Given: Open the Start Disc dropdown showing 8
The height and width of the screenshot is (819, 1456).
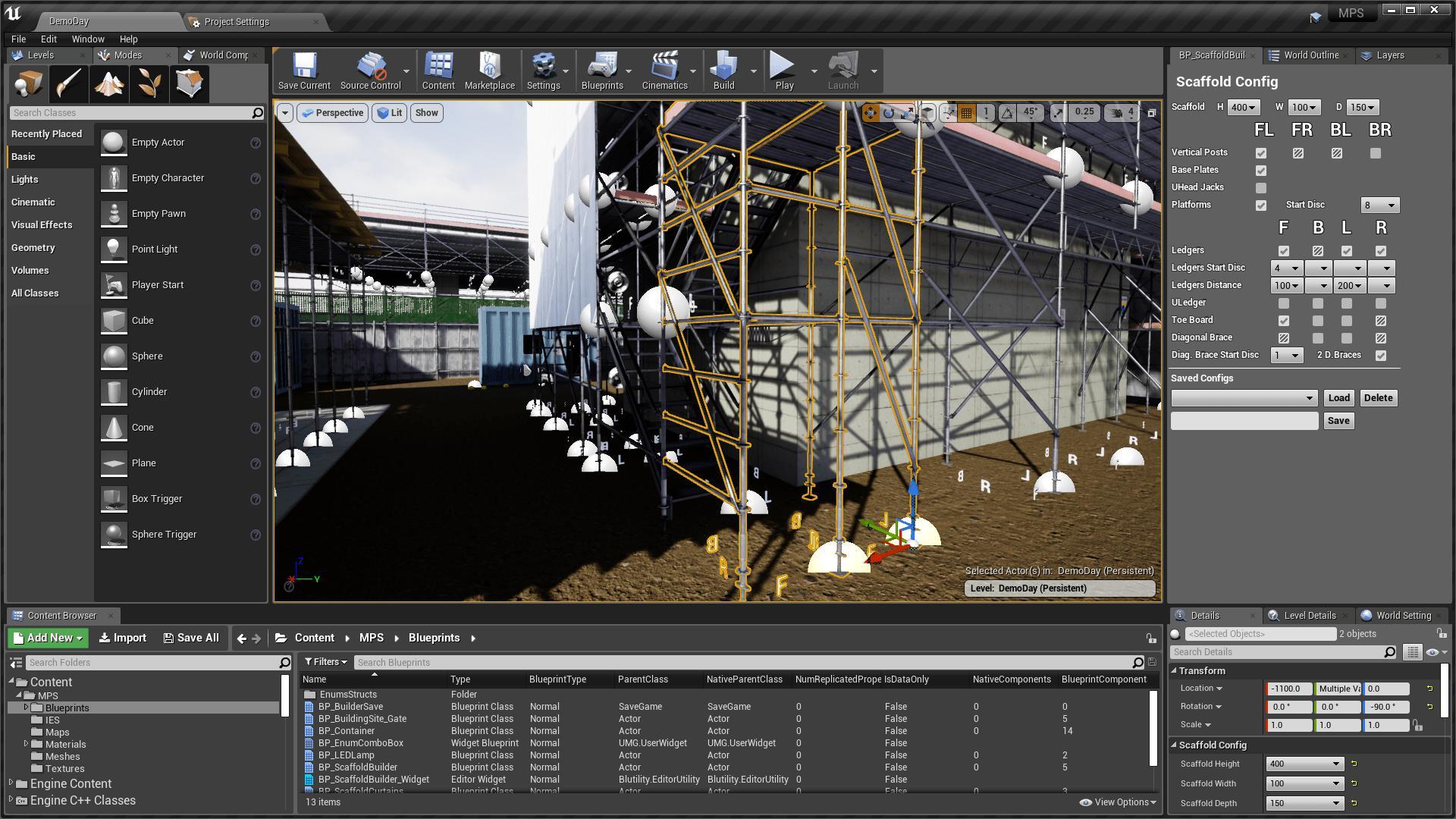Looking at the screenshot, I should 1379,205.
